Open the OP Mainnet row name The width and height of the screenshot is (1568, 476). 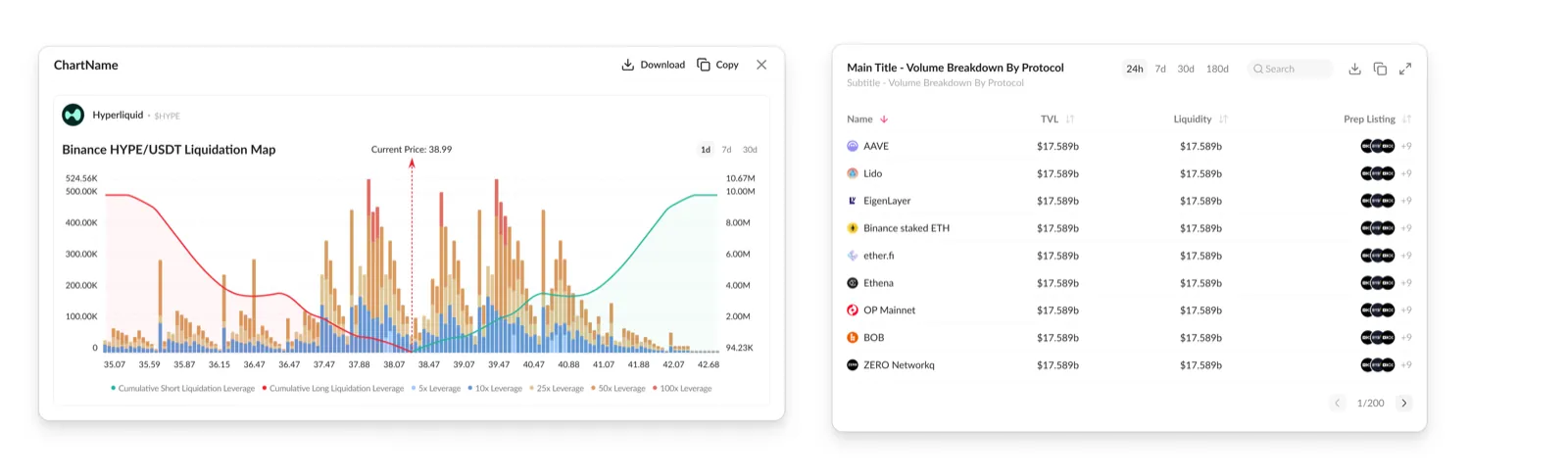[890, 310]
